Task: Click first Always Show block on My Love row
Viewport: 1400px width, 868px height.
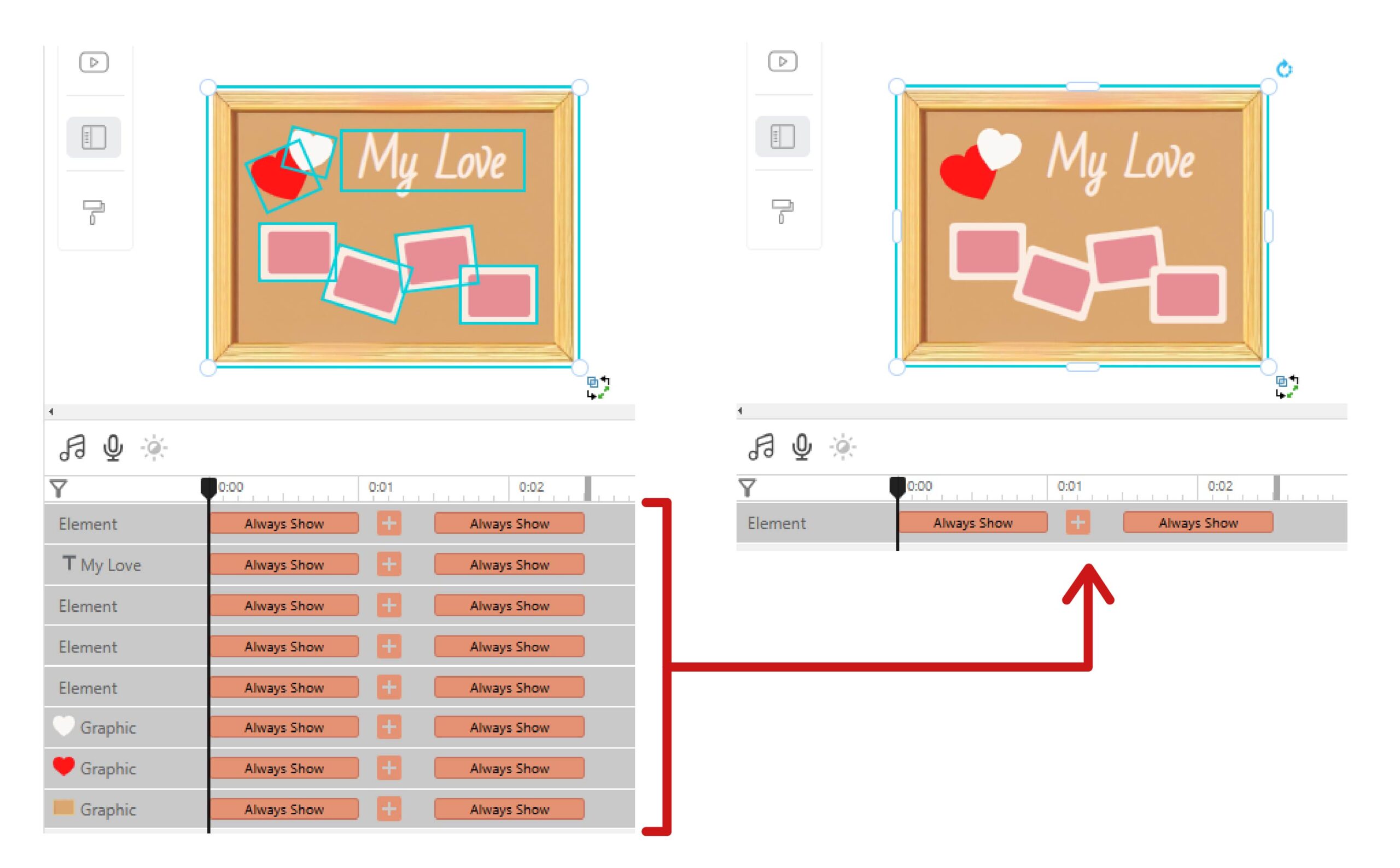Action: point(284,564)
